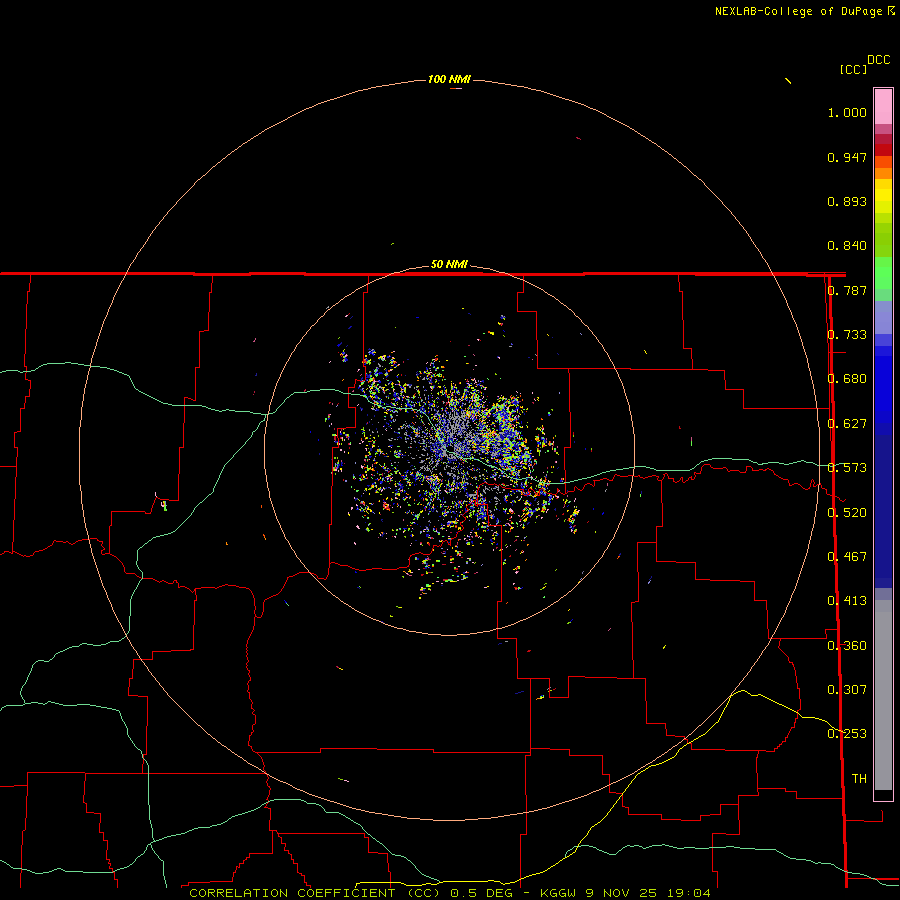
Task: Click the TH threshold label
Action: click(x=859, y=779)
